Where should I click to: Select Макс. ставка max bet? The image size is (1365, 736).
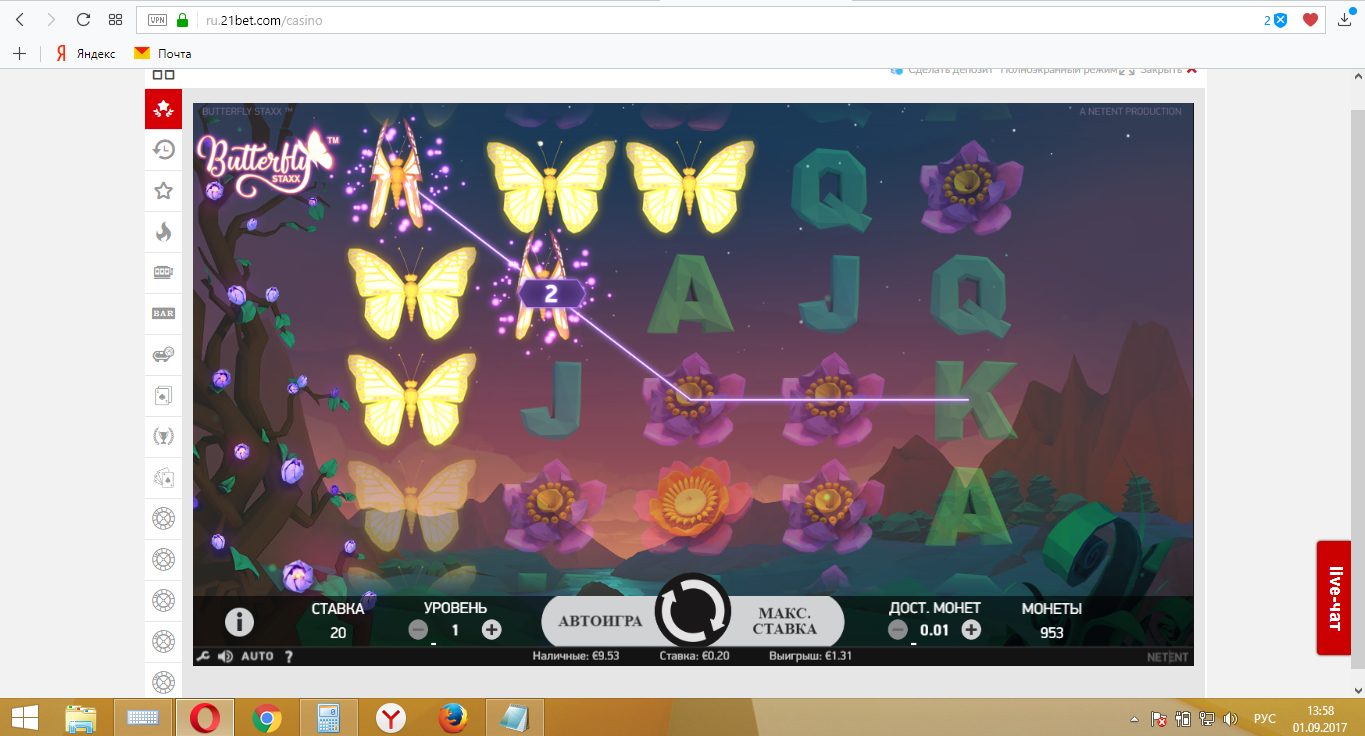pos(786,621)
